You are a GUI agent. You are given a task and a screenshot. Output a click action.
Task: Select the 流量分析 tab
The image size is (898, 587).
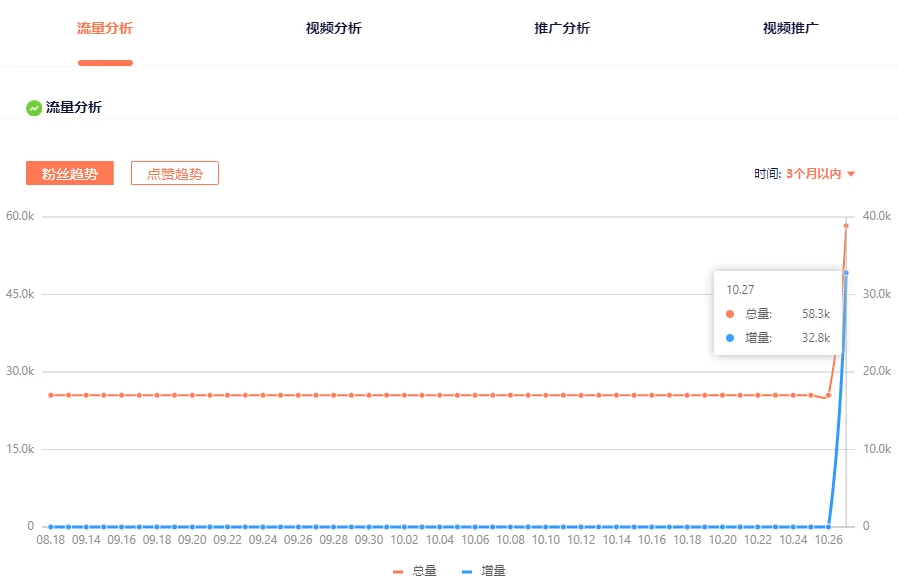click(105, 28)
